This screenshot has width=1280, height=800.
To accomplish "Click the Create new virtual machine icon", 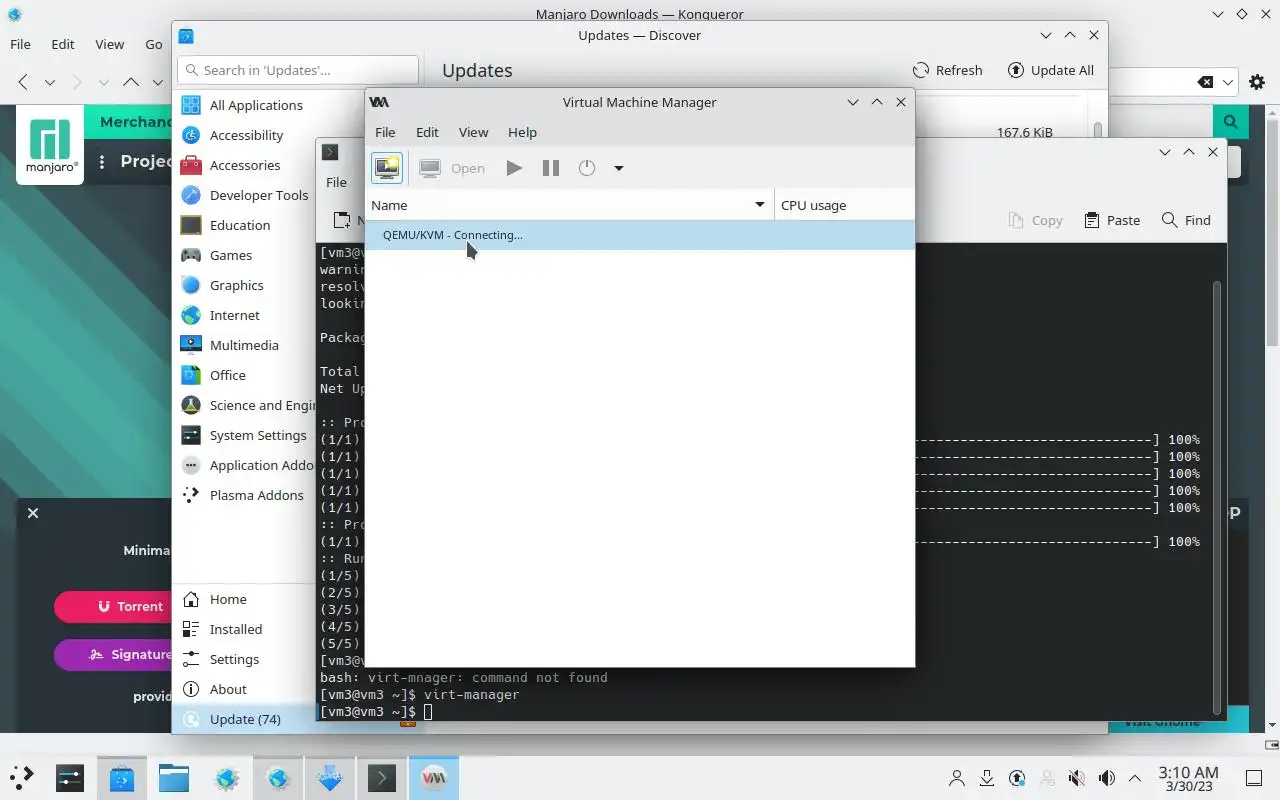I will (x=387, y=168).
